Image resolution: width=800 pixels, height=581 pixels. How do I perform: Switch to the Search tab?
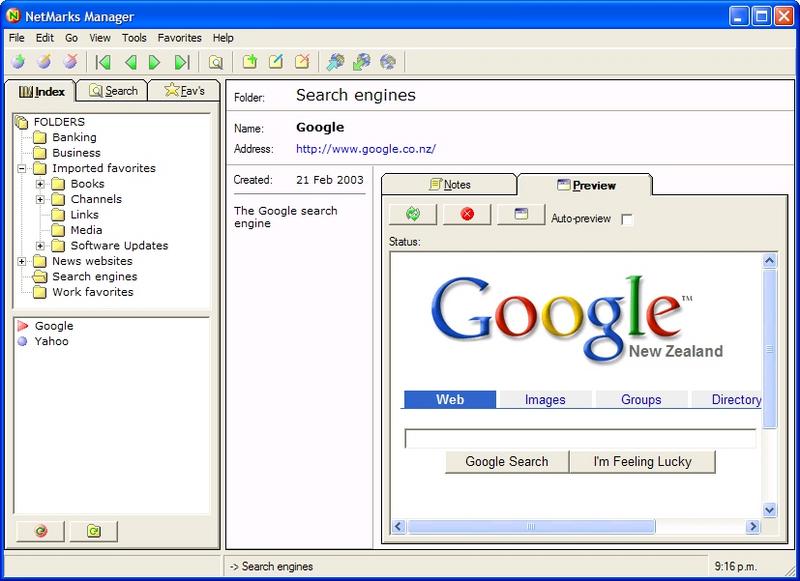click(x=113, y=91)
